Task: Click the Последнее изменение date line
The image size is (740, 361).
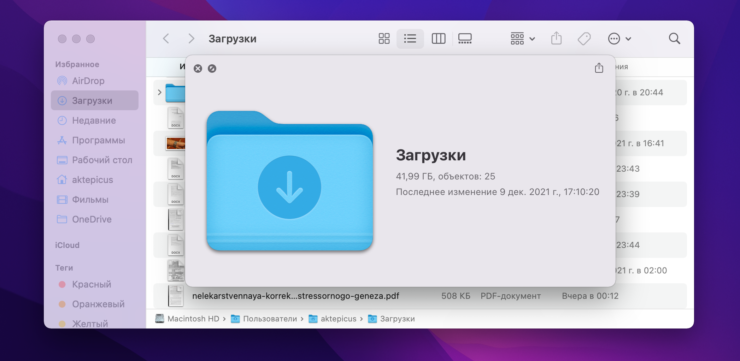Action: pos(497,192)
